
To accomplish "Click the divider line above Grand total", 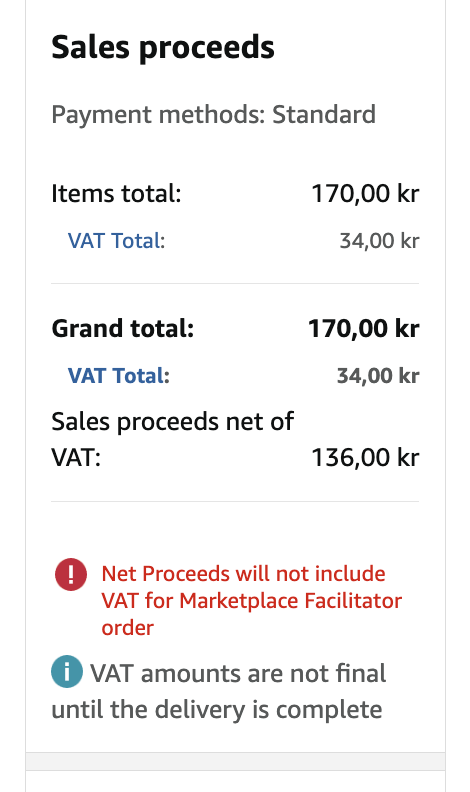I will [x=235, y=283].
